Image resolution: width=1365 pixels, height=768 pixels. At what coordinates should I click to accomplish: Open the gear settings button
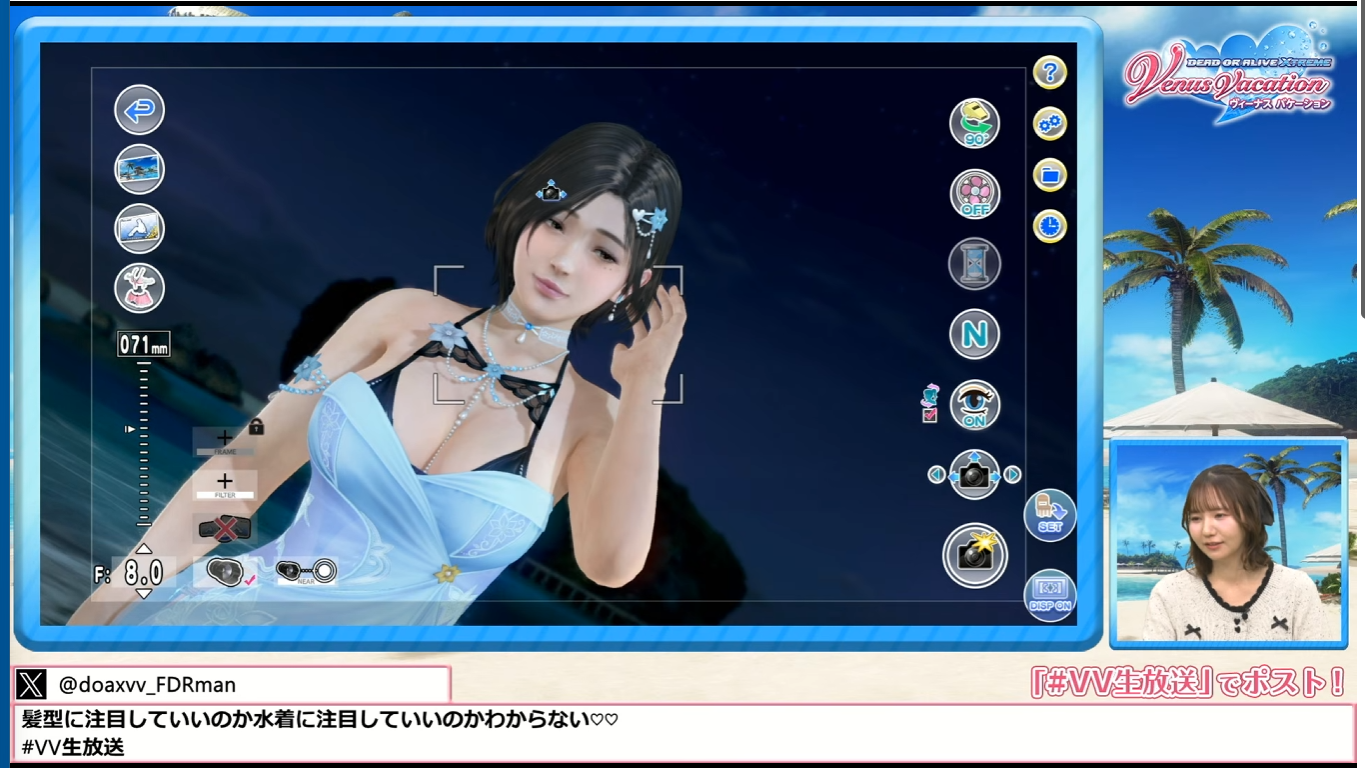point(1049,124)
